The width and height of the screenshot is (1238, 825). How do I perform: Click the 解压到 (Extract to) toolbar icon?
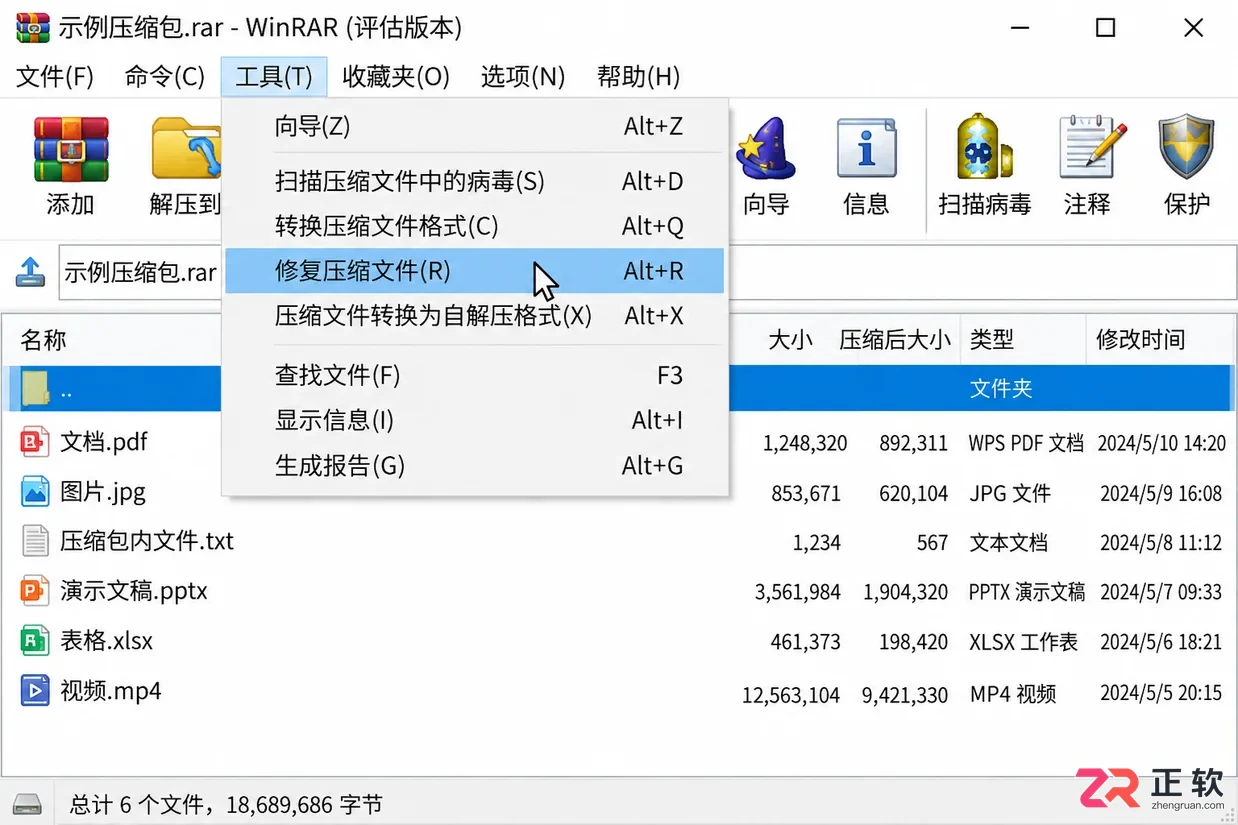point(186,149)
